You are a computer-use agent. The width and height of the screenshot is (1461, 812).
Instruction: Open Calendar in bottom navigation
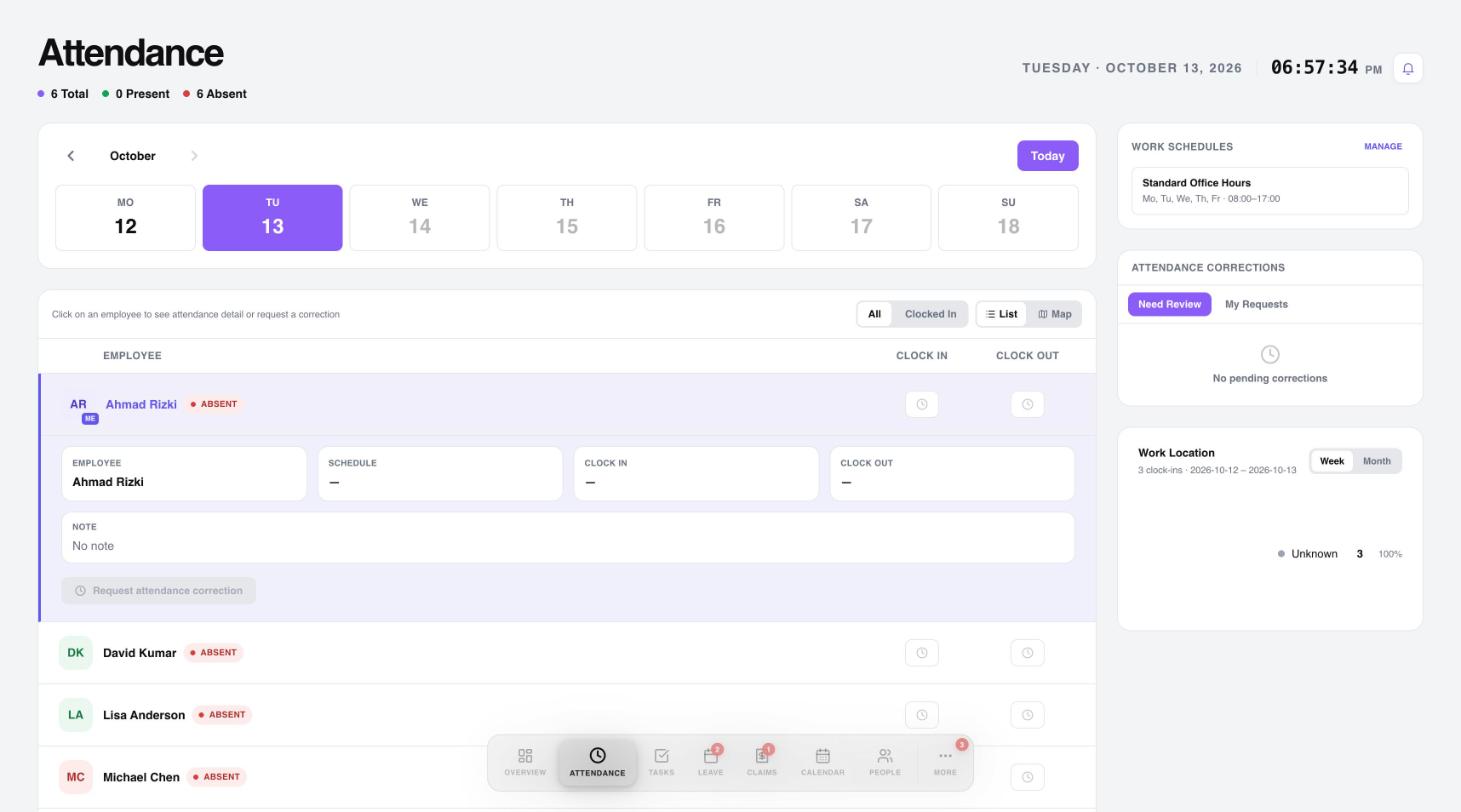pyautogui.click(x=822, y=762)
